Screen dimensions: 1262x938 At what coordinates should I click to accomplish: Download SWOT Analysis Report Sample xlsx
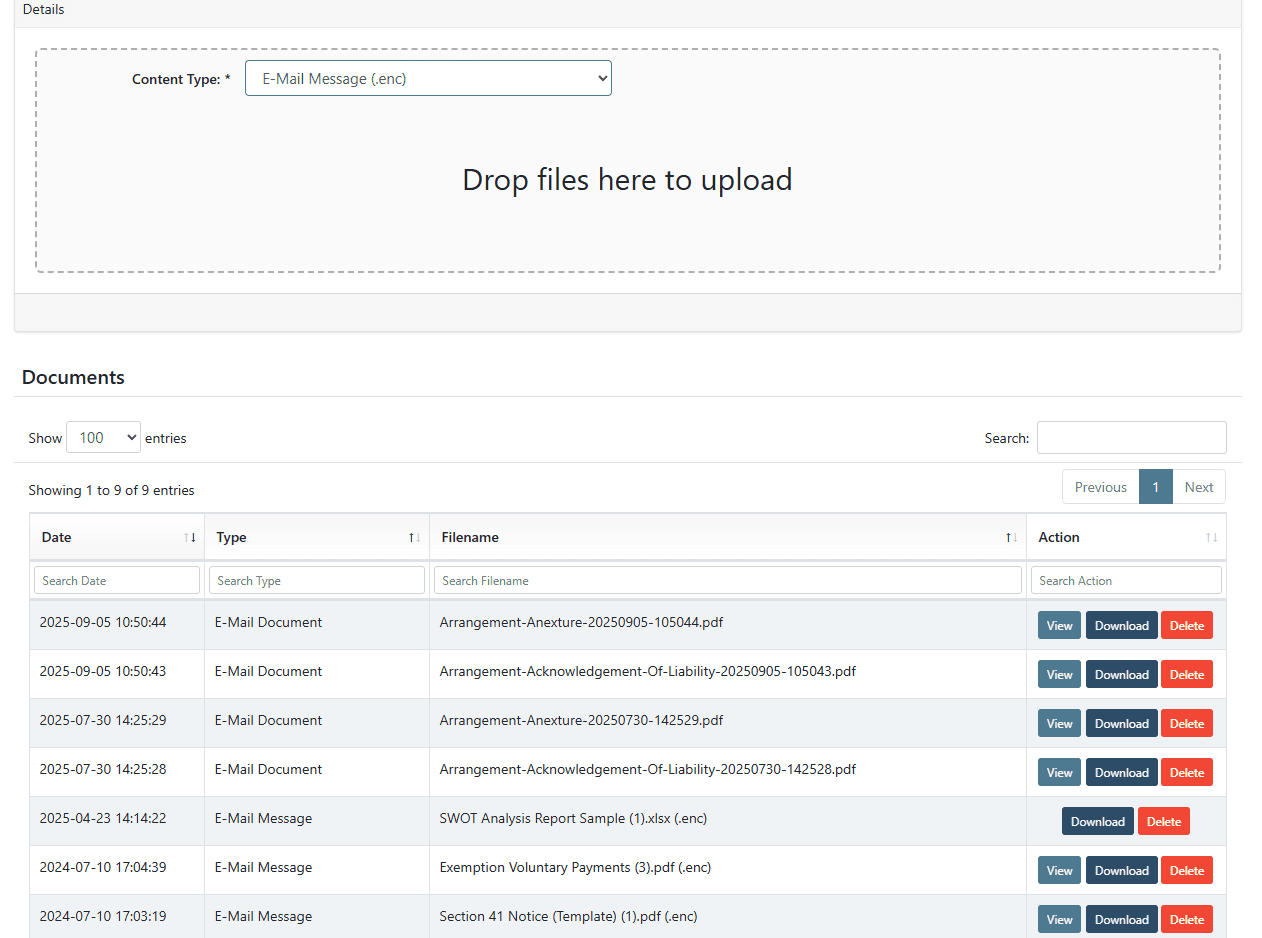point(1098,821)
